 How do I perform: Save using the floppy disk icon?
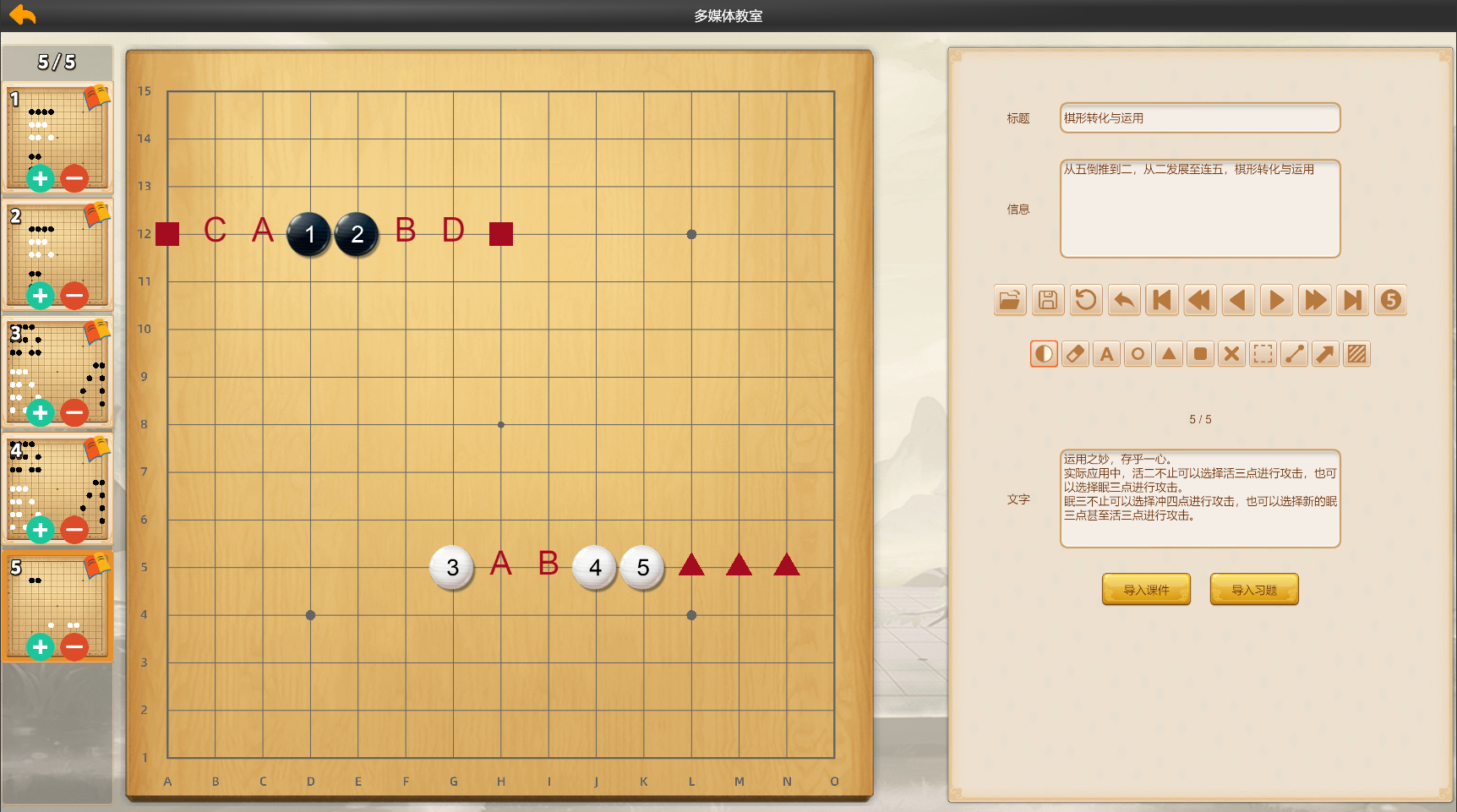[1048, 300]
